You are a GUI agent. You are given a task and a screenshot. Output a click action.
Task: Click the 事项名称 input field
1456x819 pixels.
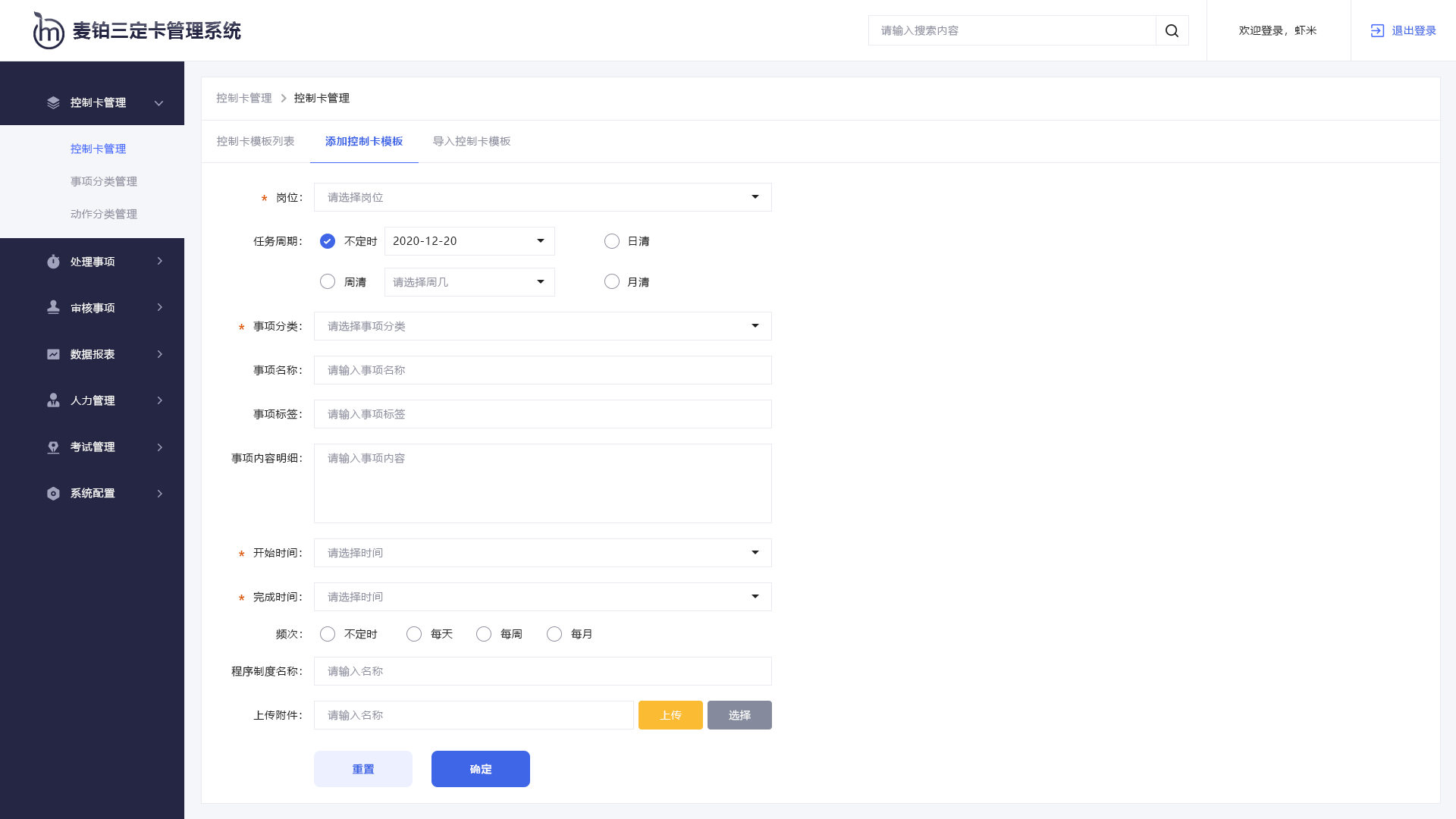coord(542,369)
